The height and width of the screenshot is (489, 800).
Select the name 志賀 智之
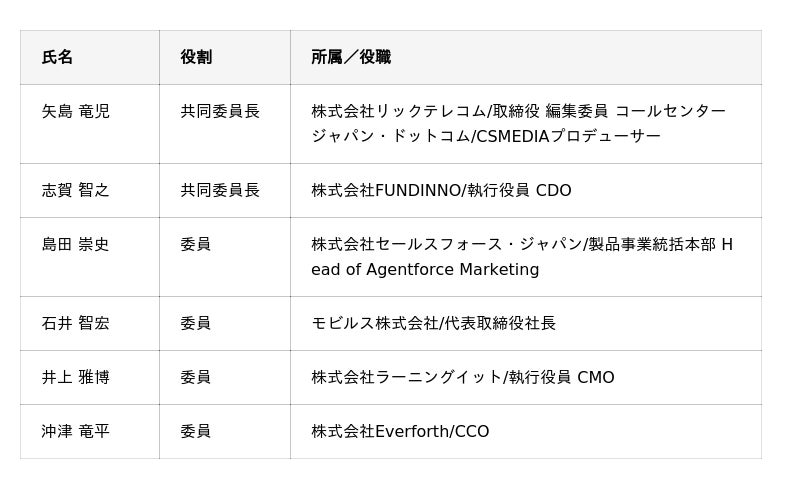(x=76, y=190)
